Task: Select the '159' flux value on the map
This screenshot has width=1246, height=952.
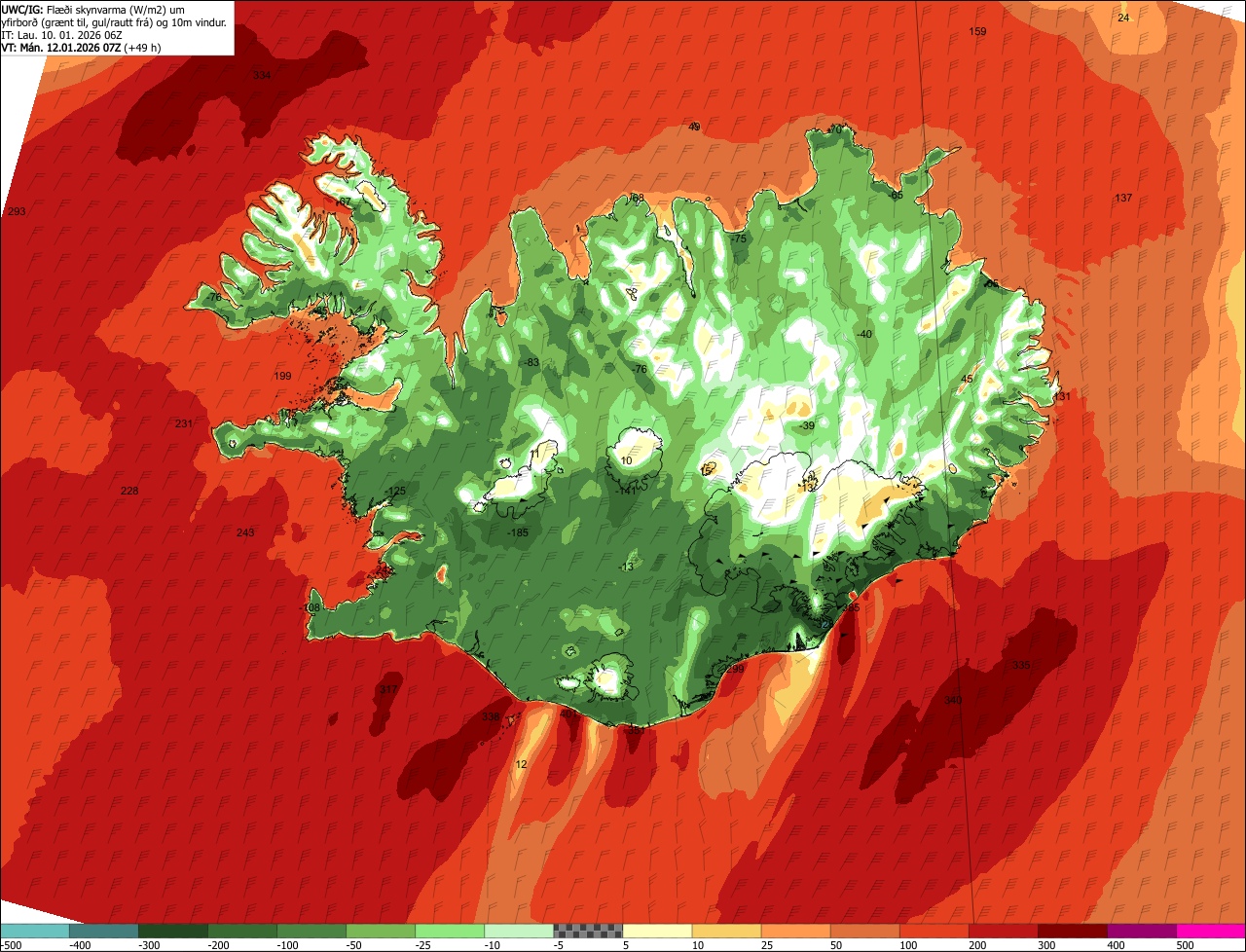Action: click(x=978, y=32)
